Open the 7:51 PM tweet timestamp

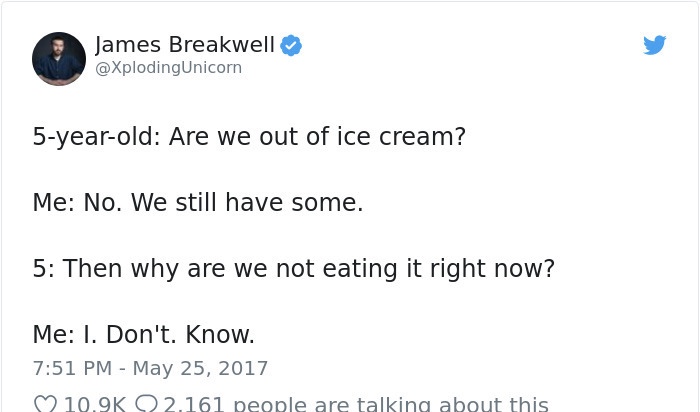pos(72,368)
